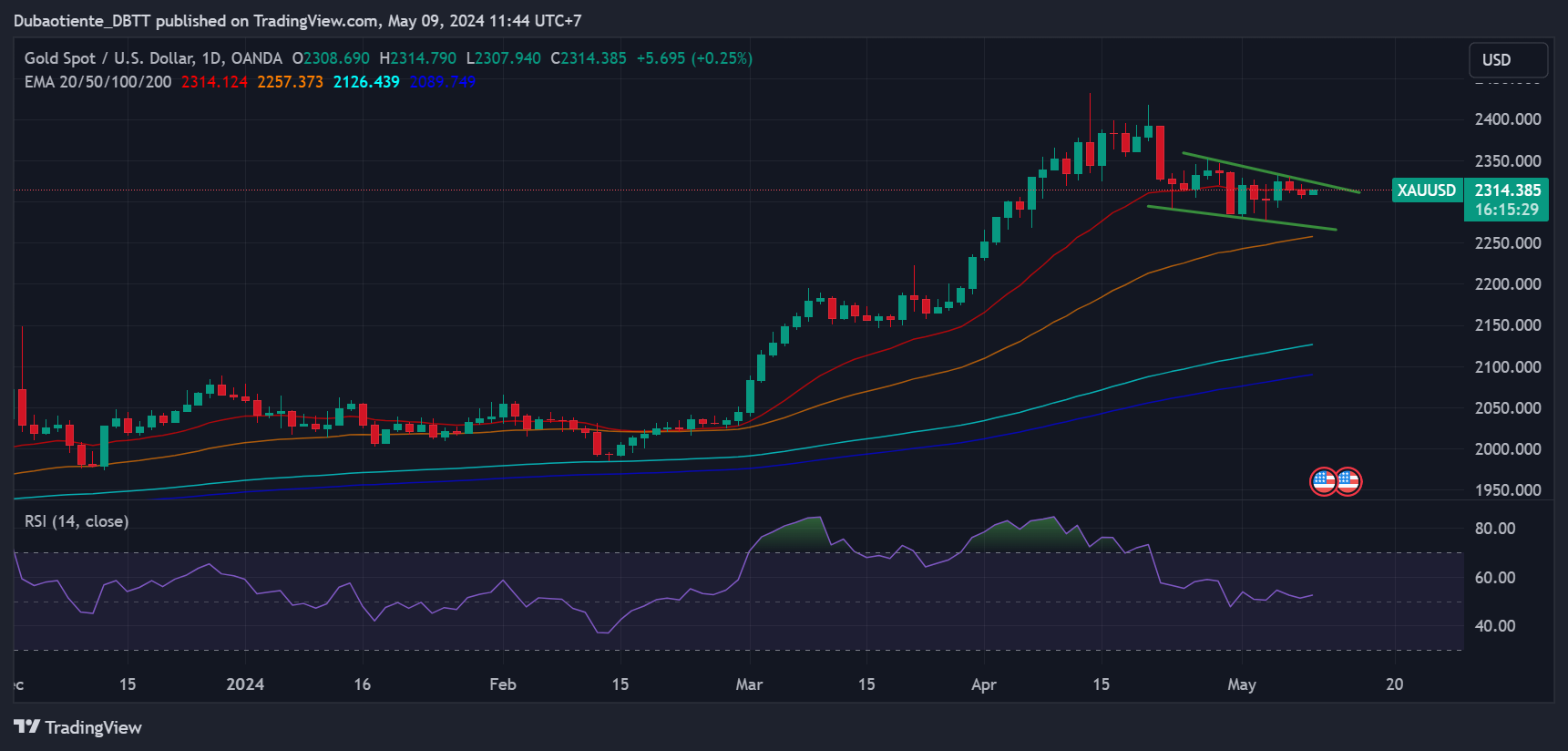Select the lower green trendline of the wedge
Viewport: 1568px width, 751px height.
pyautogui.click(x=1242, y=218)
